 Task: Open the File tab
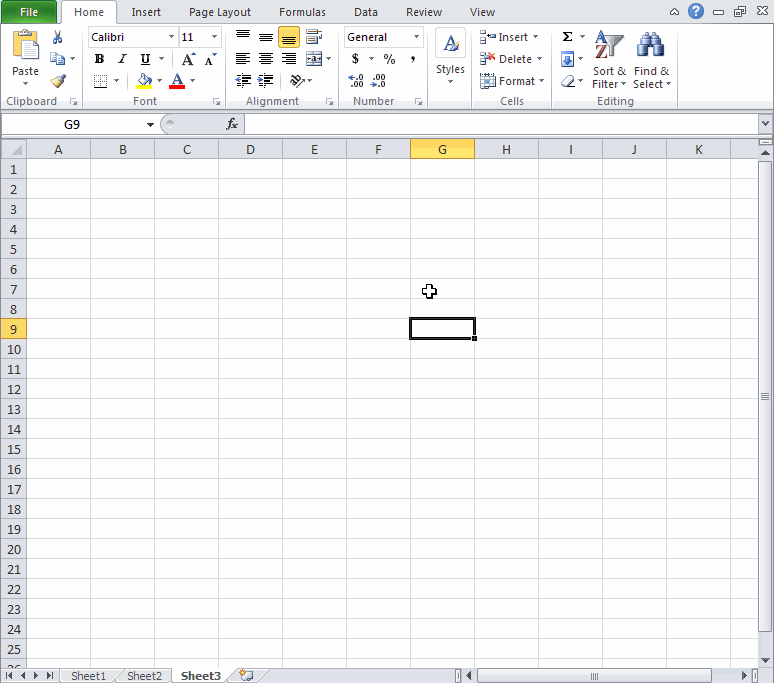[x=29, y=12]
